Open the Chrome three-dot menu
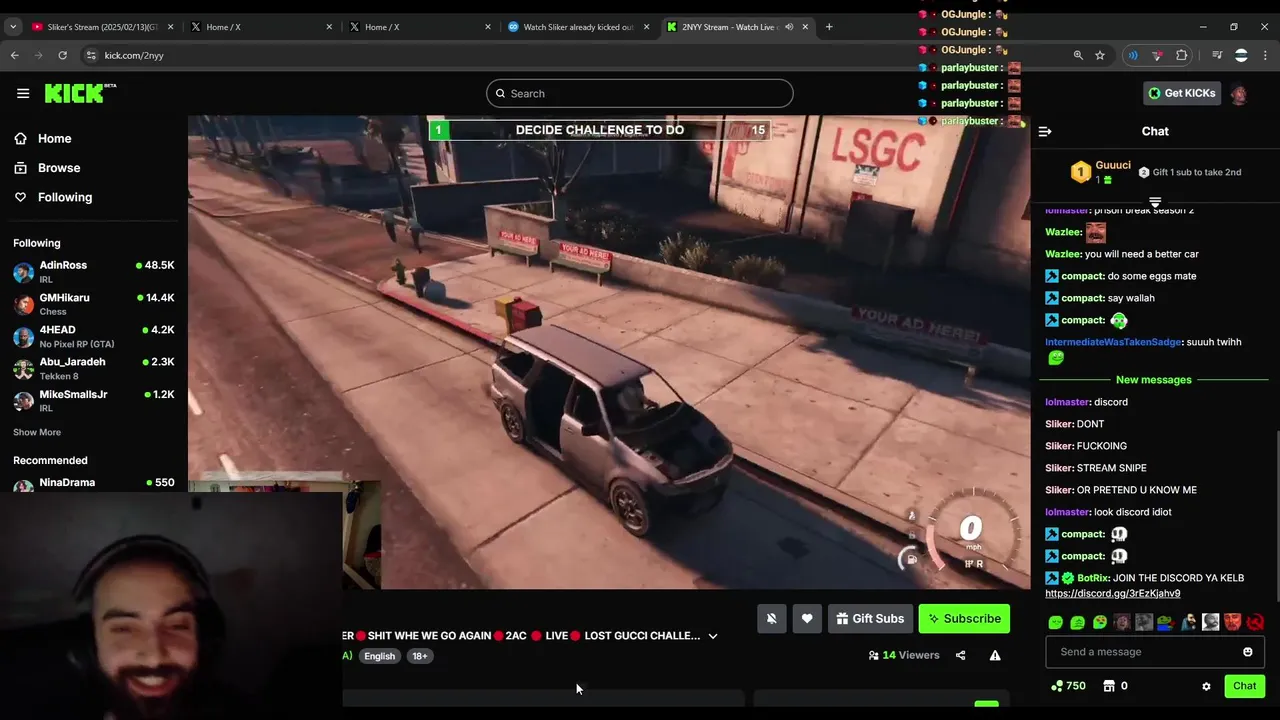Image resolution: width=1280 pixels, height=720 pixels. tap(1264, 55)
